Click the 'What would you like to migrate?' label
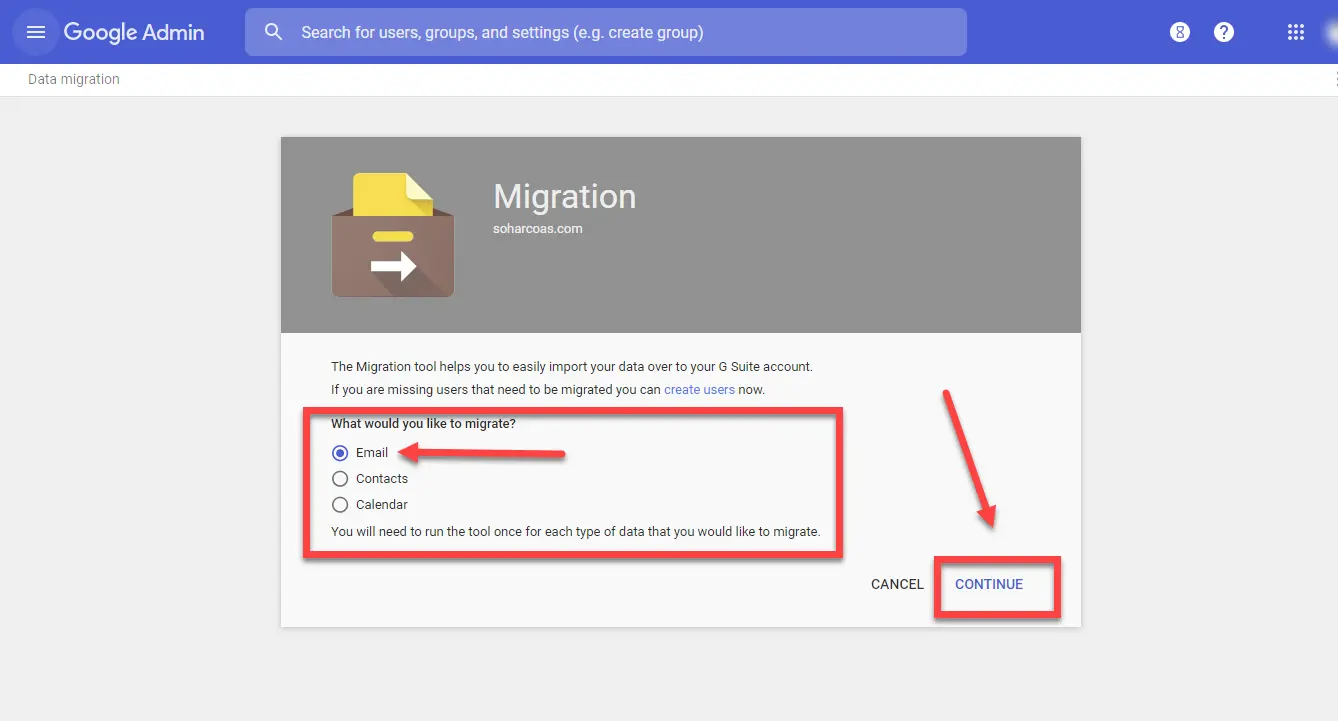The width and height of the screenshot is (1338, 721). pos(423,424)
